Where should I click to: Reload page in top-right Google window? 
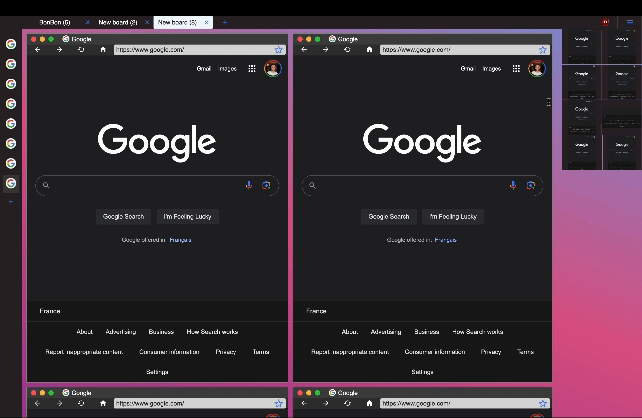[347, 50]
